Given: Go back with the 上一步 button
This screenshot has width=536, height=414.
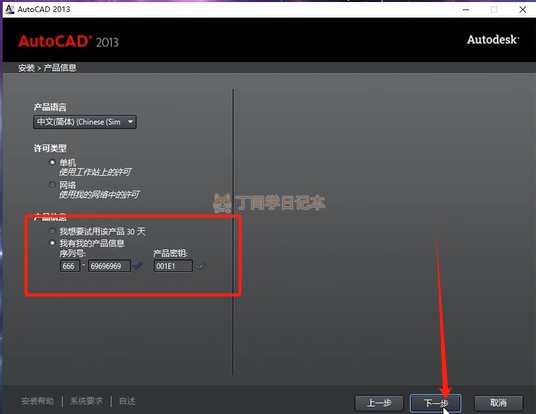Looking at the screenshot, I should click(379, 403).
